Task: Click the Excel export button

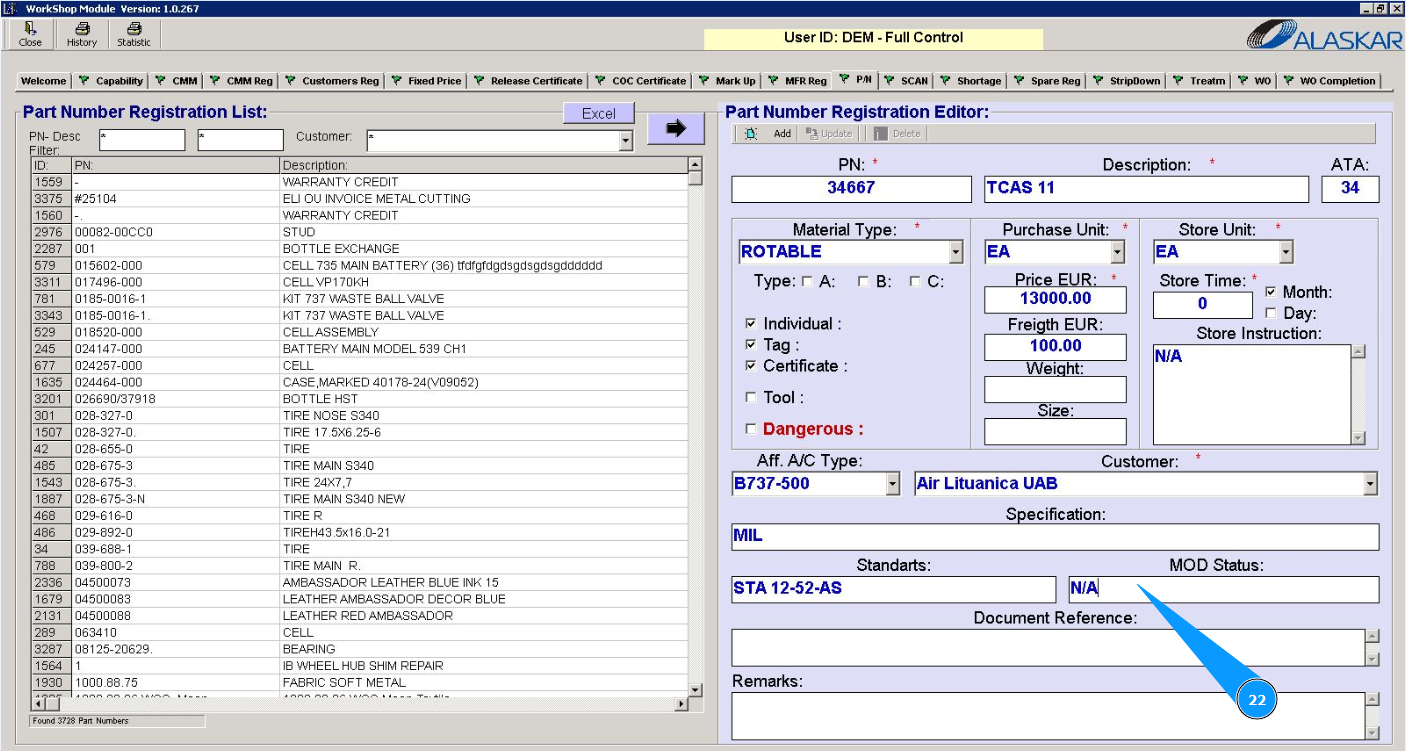Action: [x=598, y=114]
